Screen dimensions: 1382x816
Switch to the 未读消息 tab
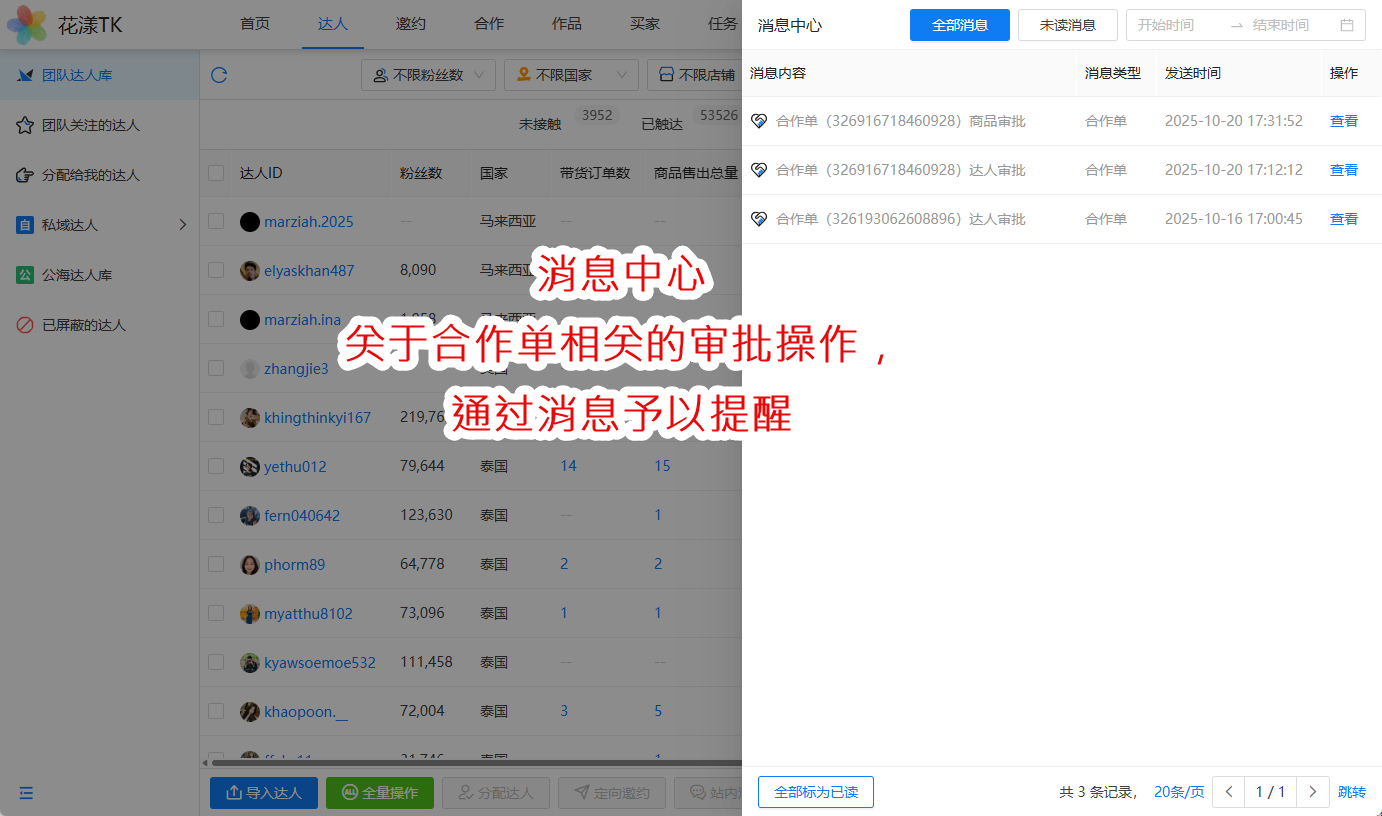(1067, 25)
